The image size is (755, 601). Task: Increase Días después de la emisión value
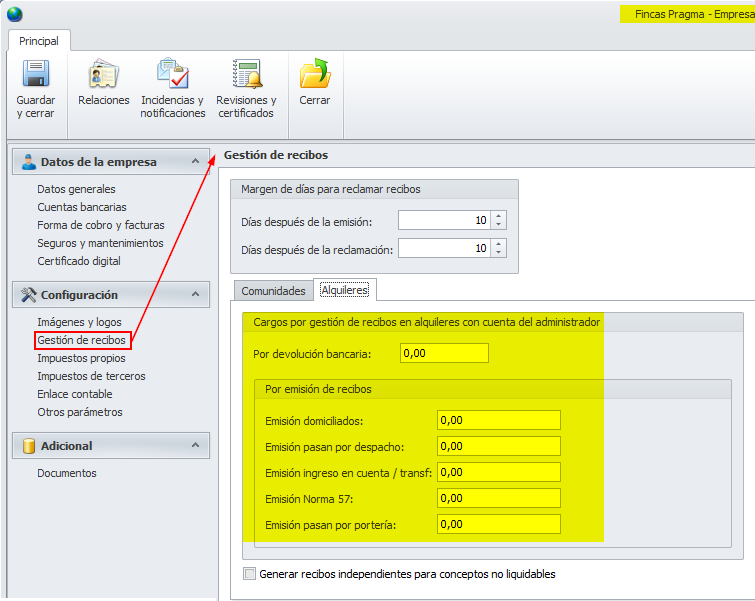tap(499, 216)
